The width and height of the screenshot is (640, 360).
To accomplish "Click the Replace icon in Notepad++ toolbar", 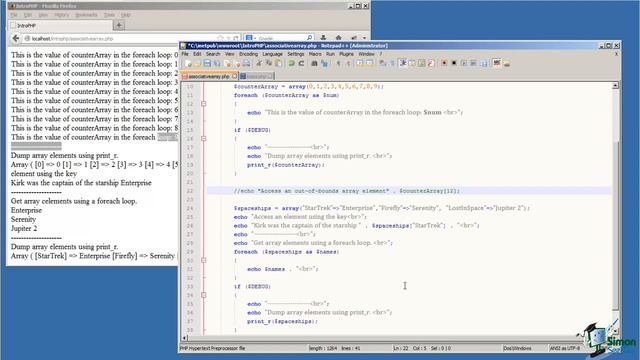I will coord(324,63).
